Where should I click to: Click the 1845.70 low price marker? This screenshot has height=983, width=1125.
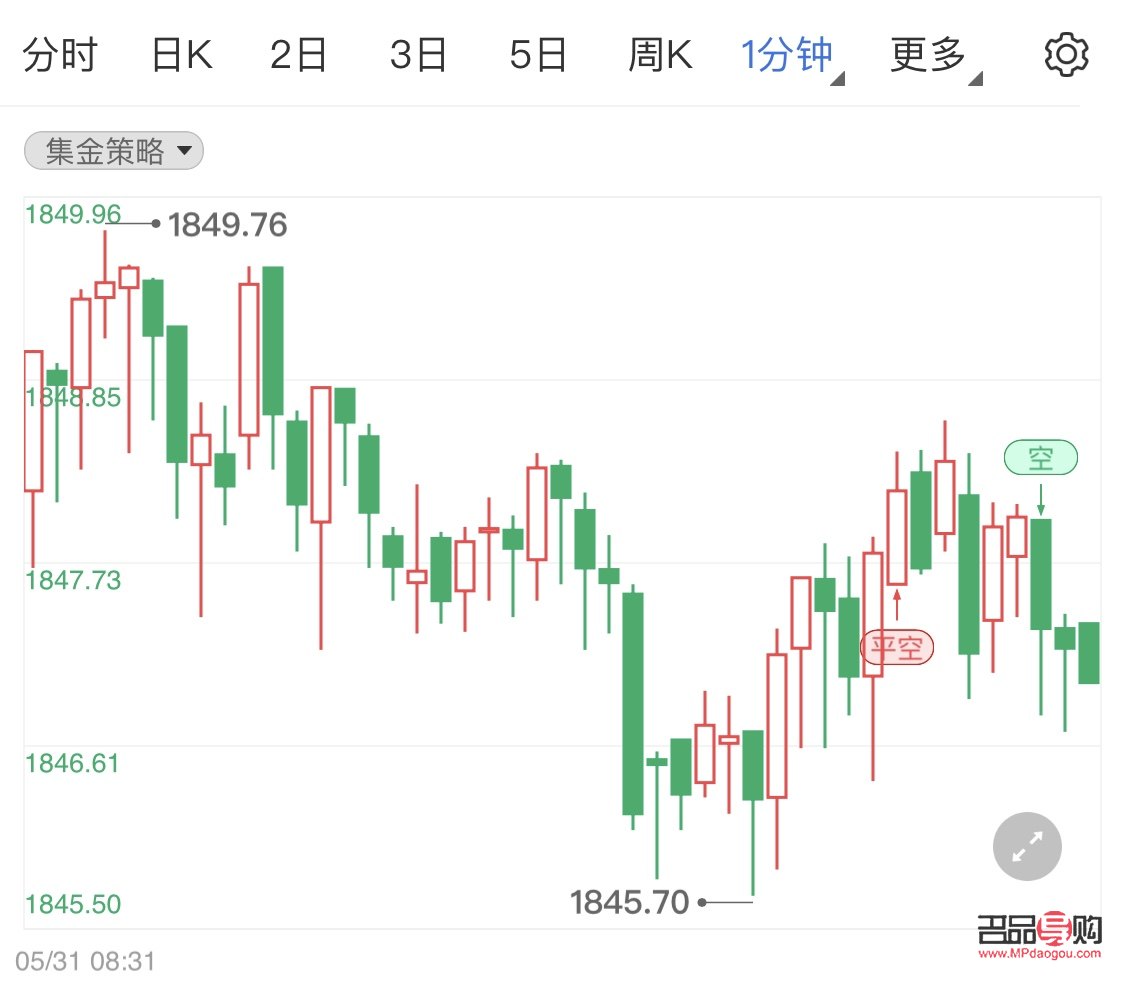(630, 902)
